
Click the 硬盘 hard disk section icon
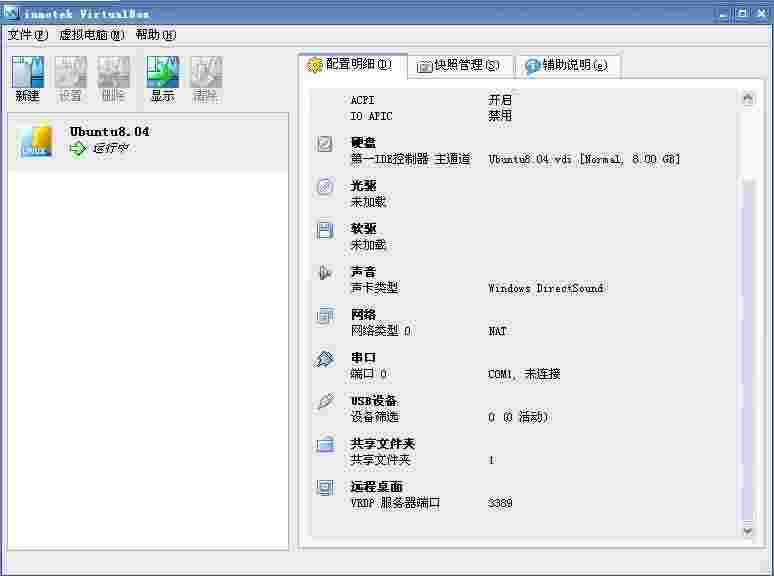(x=325, y=144)
